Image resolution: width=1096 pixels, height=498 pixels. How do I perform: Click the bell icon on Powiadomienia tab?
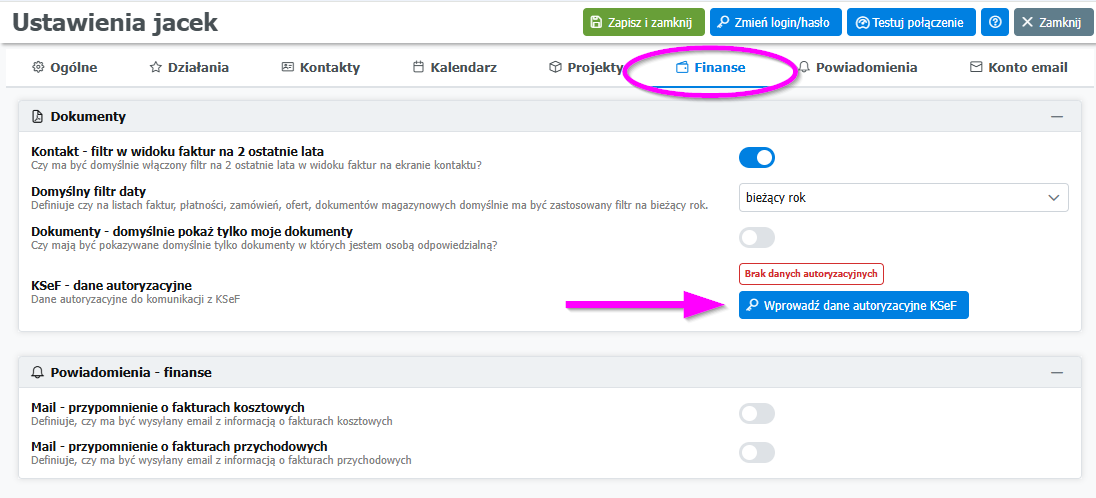pos(804,68)
